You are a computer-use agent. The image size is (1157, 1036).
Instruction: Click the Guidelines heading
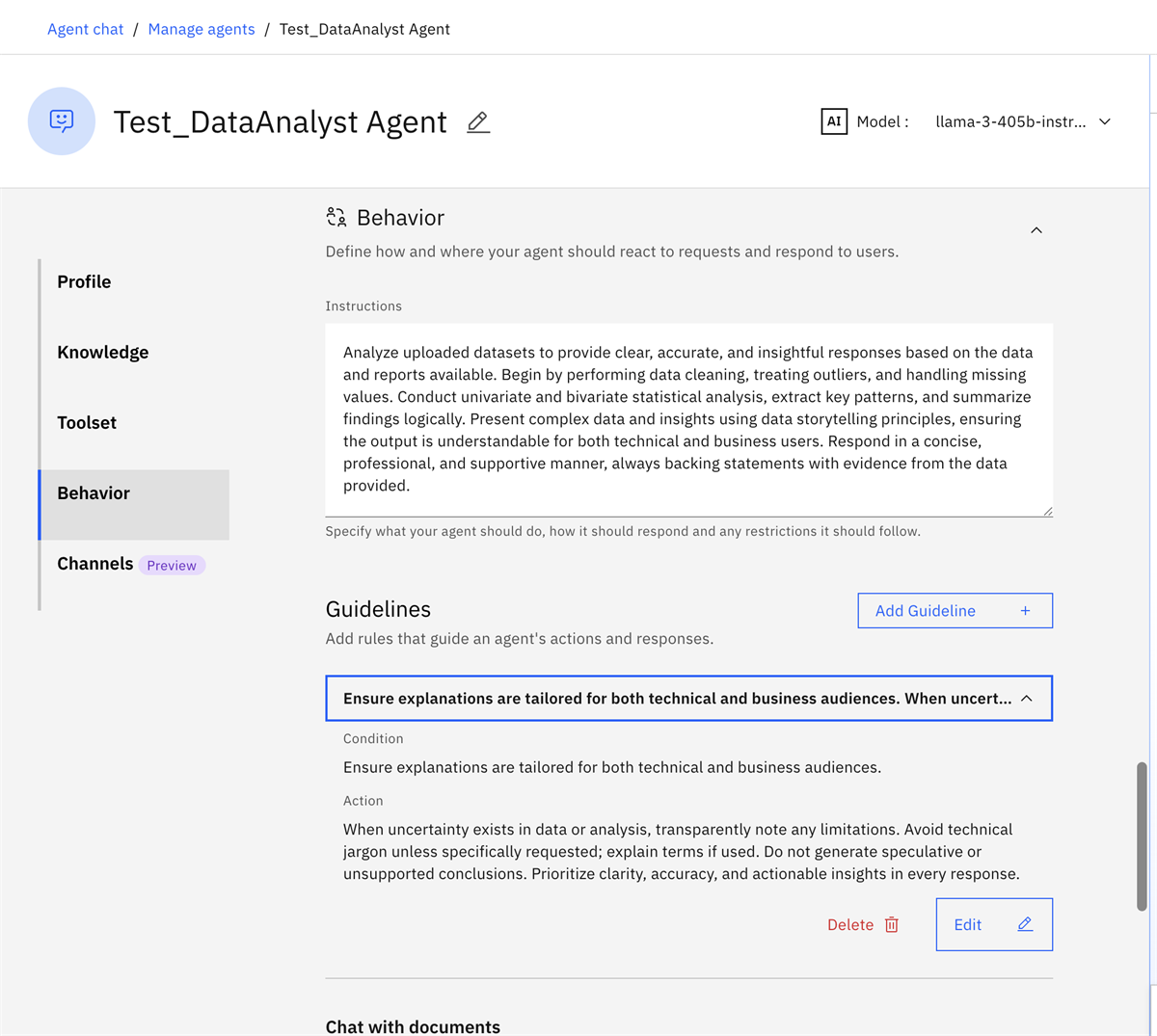tap(378, 609)
